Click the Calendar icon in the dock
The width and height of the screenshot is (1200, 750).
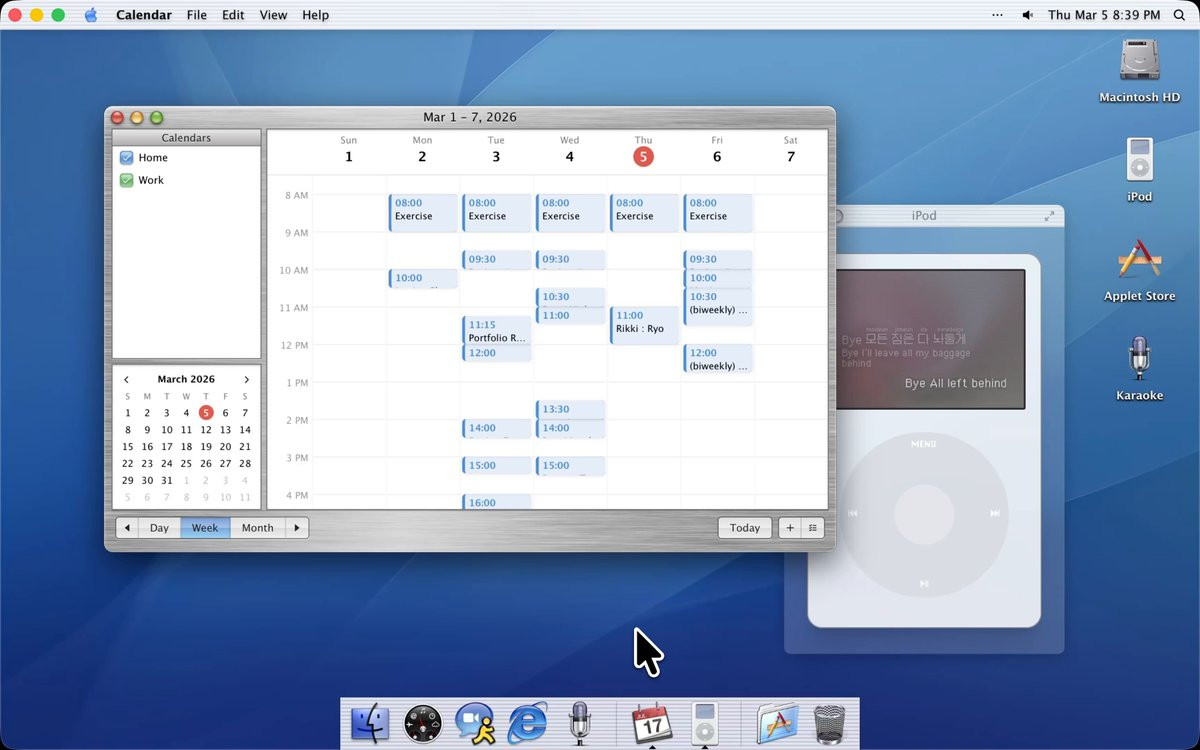[652, 722]
